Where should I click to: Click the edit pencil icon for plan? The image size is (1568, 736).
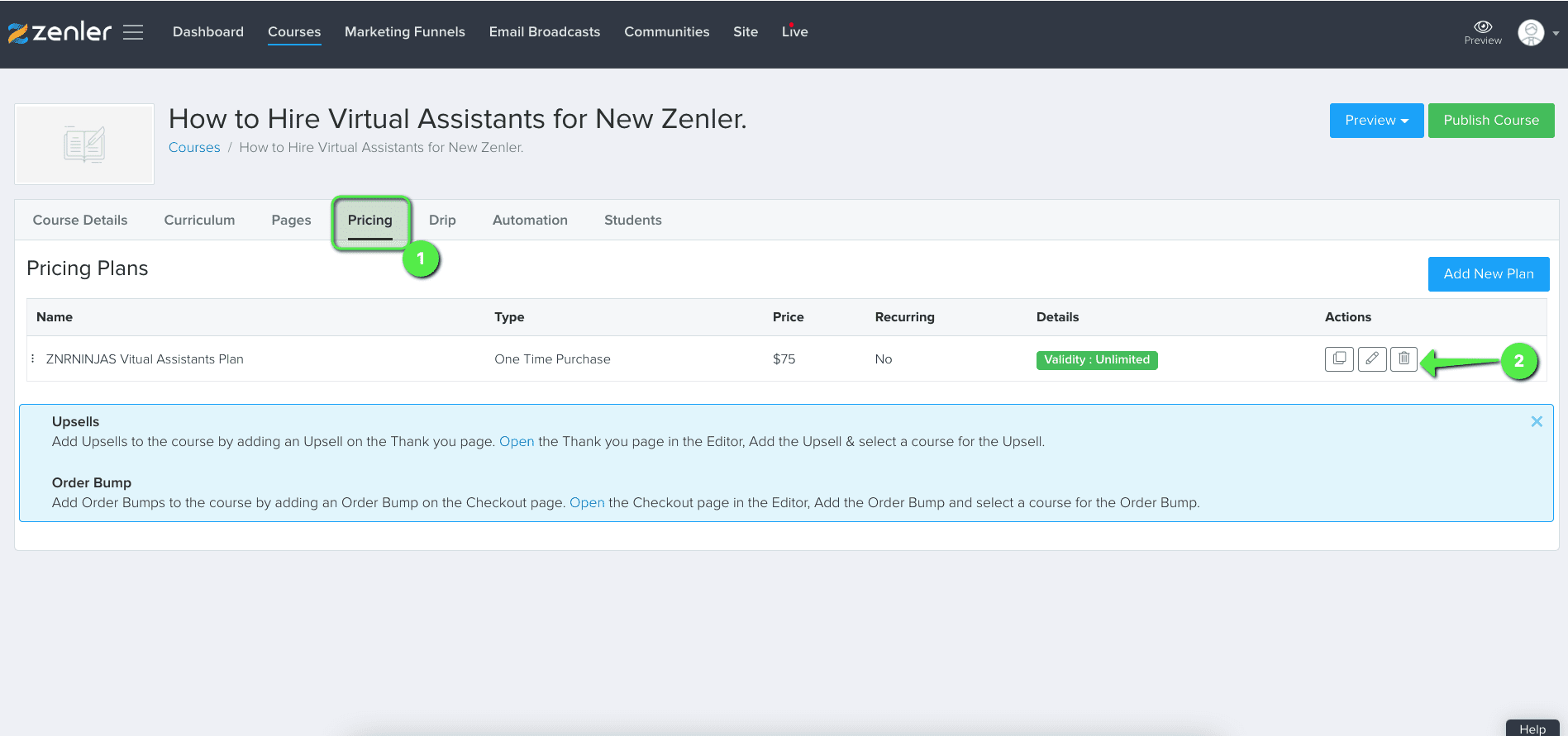pos(1372,359)
